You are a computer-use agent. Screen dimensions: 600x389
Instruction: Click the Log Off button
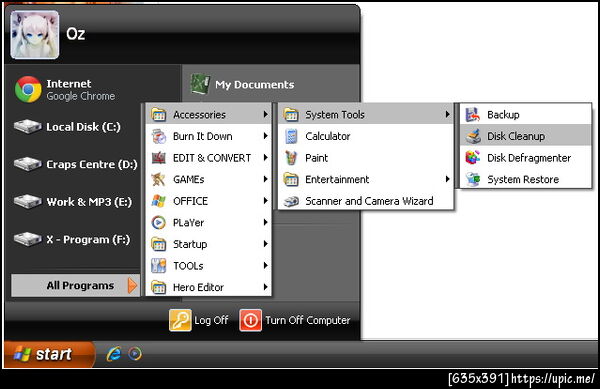(199, 320)
